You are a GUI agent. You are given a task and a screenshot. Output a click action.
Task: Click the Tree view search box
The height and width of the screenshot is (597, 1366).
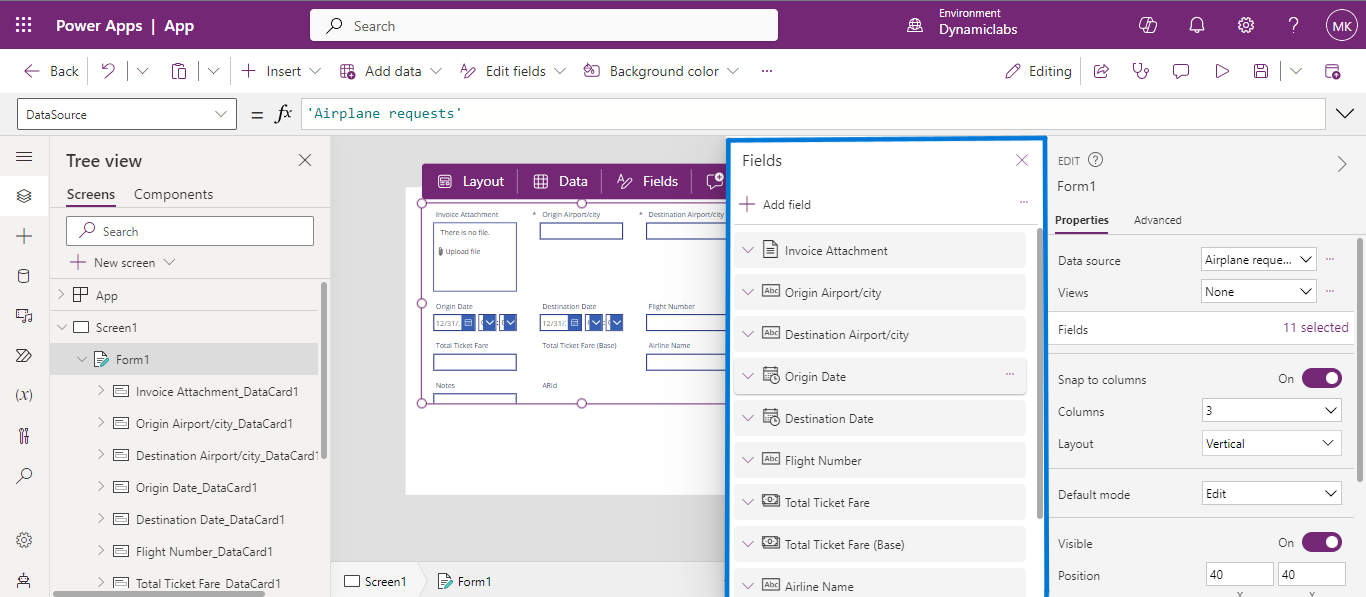coord(190,231)
